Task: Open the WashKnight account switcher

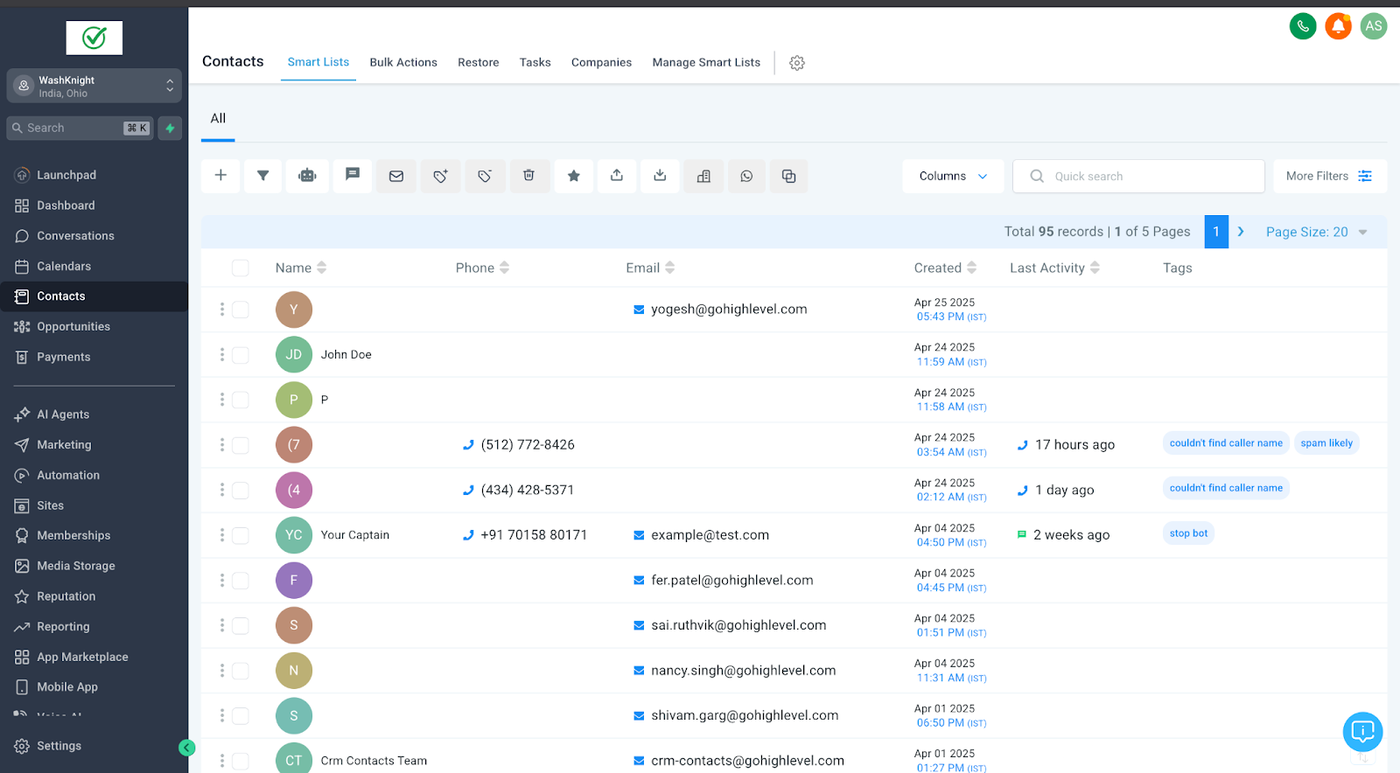Action: tap(94, 86)
